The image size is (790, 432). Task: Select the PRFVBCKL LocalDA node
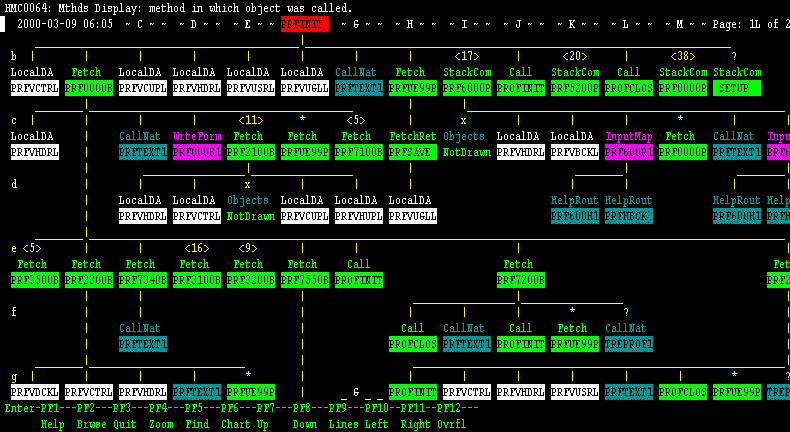575,152
